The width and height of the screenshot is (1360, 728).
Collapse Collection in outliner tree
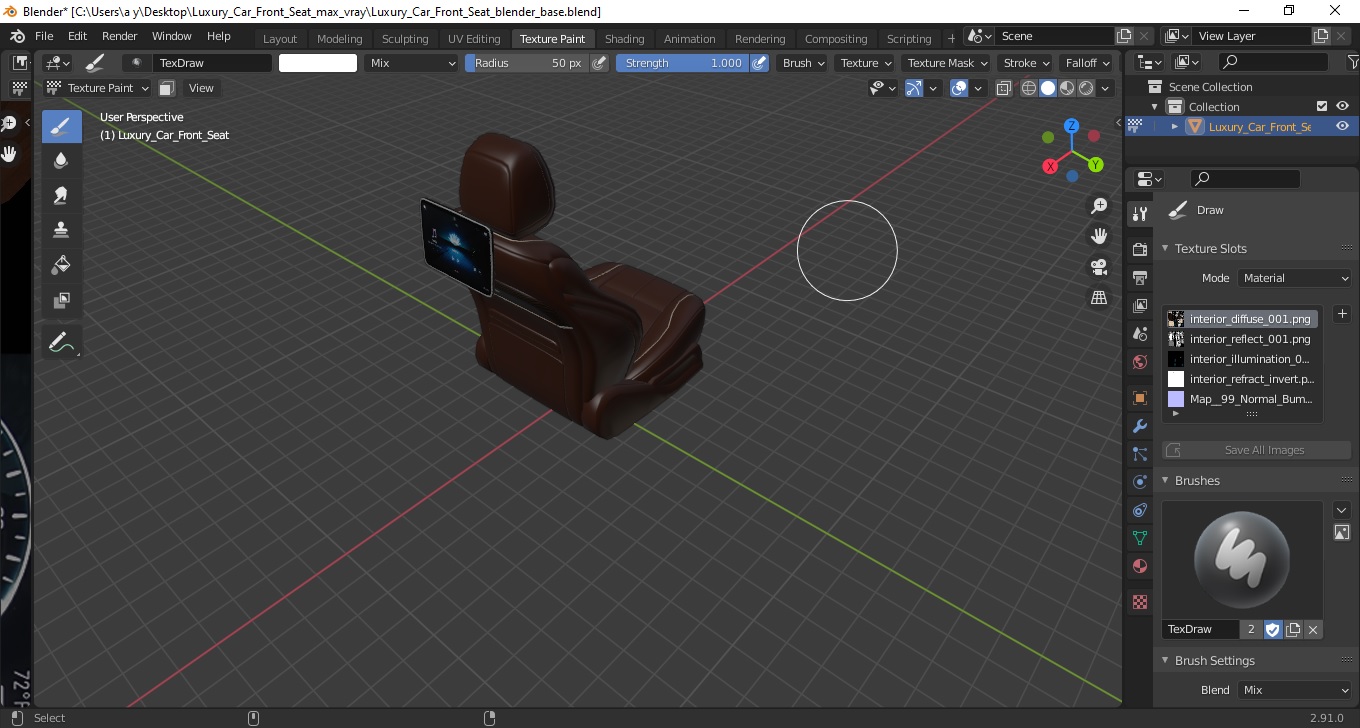point(1155,106)
